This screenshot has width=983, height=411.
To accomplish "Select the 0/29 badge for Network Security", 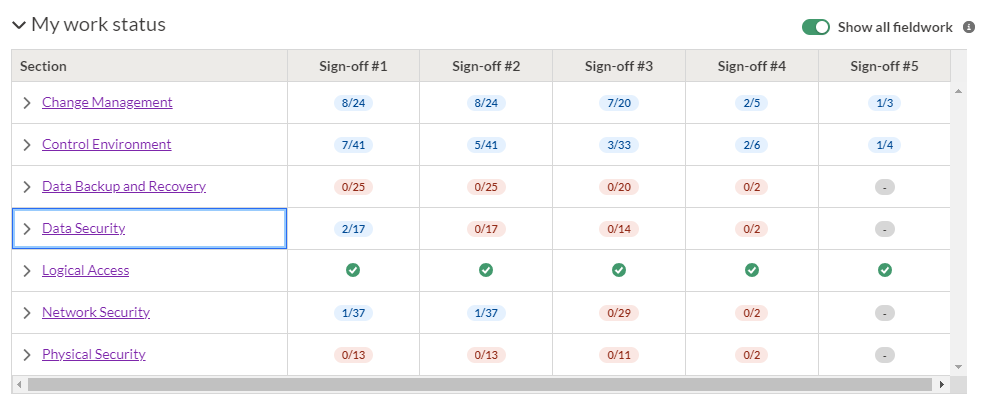I will coord(619,313).
